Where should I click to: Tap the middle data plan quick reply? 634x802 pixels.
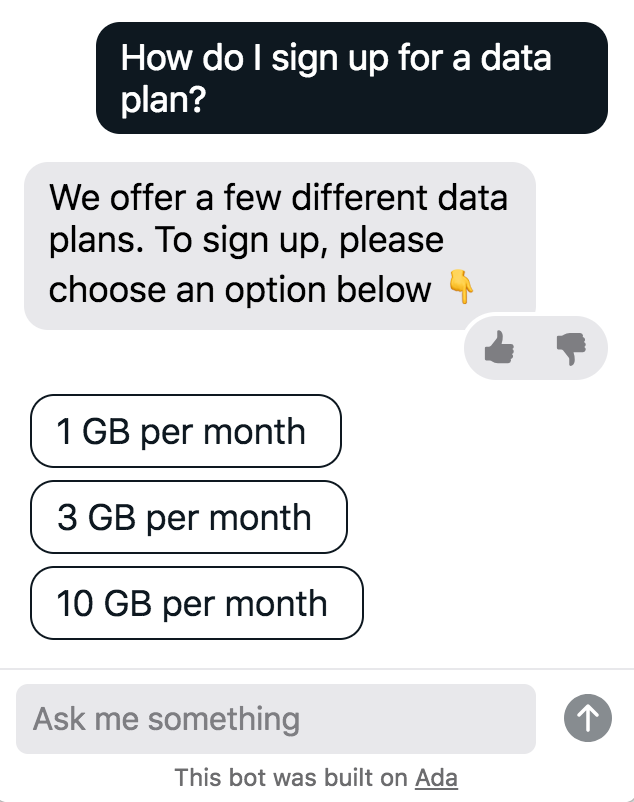point(189,517)
